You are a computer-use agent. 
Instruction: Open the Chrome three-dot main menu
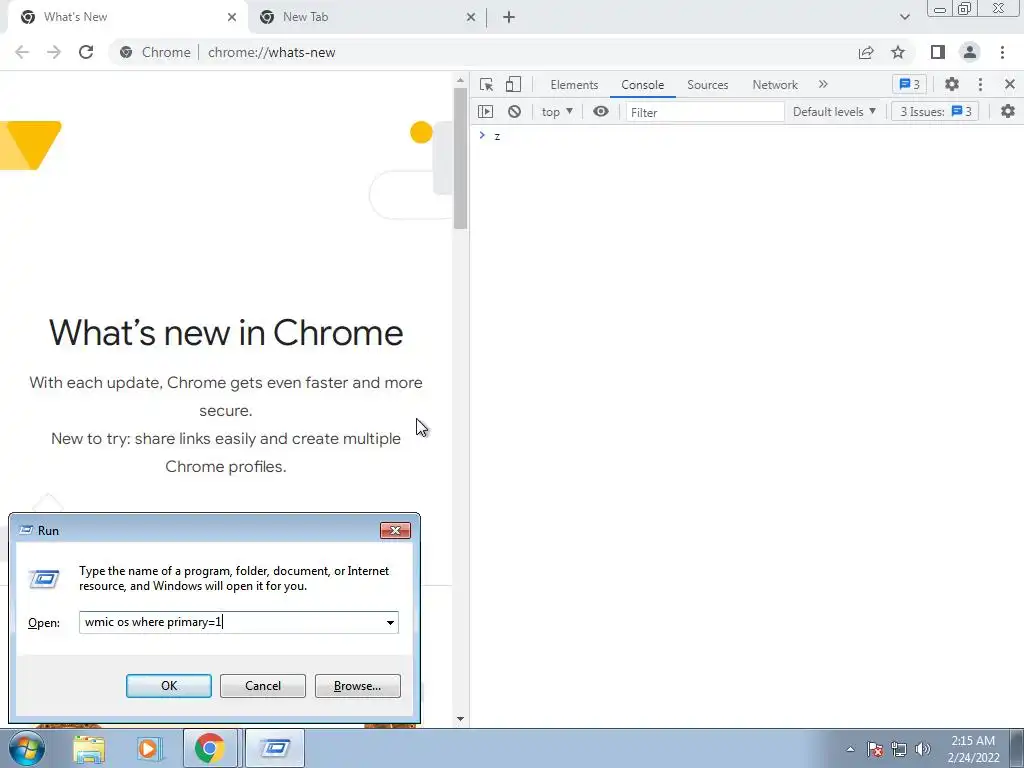pos(1002,52)
